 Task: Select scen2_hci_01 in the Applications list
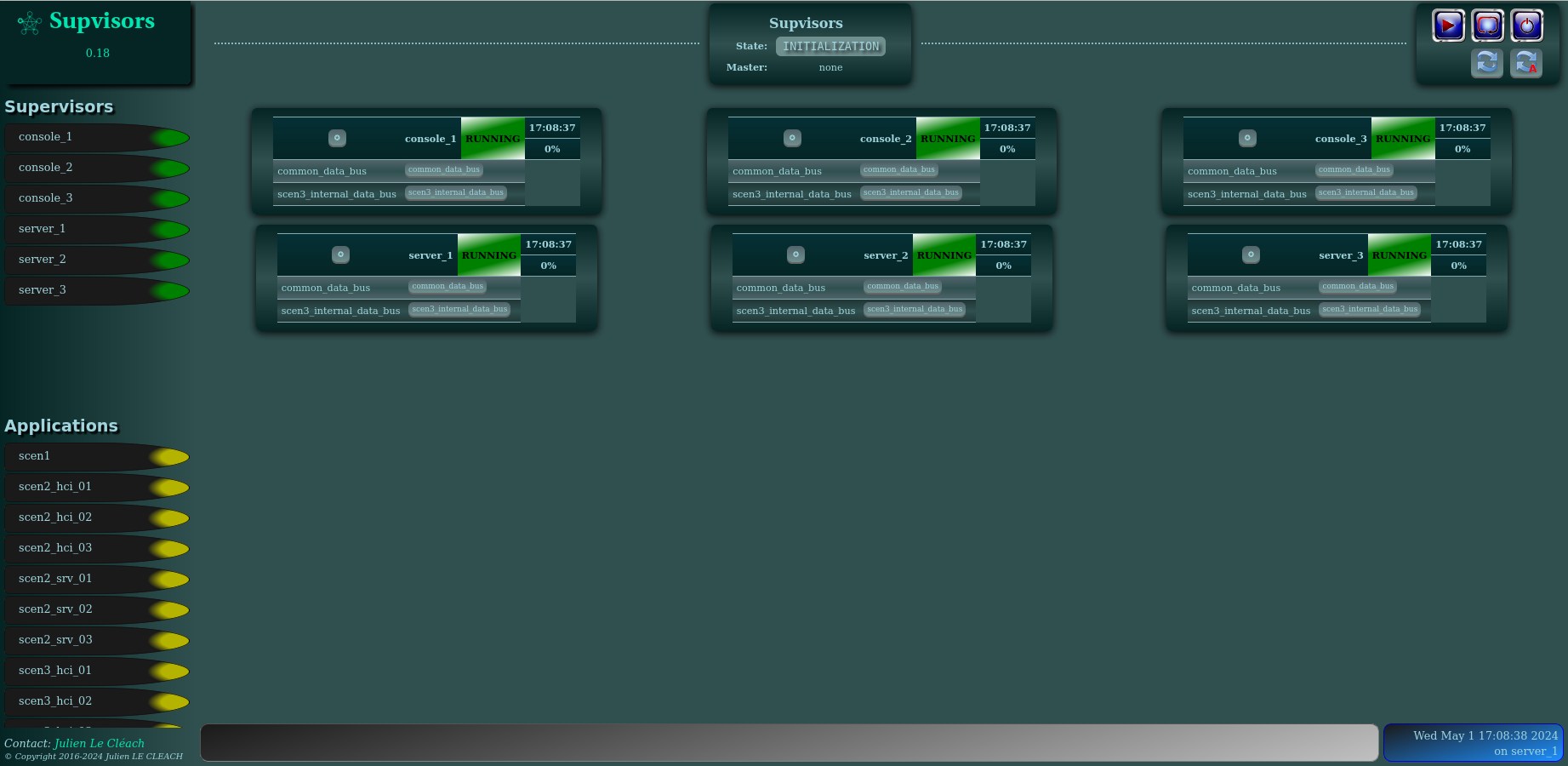[97, 487]
